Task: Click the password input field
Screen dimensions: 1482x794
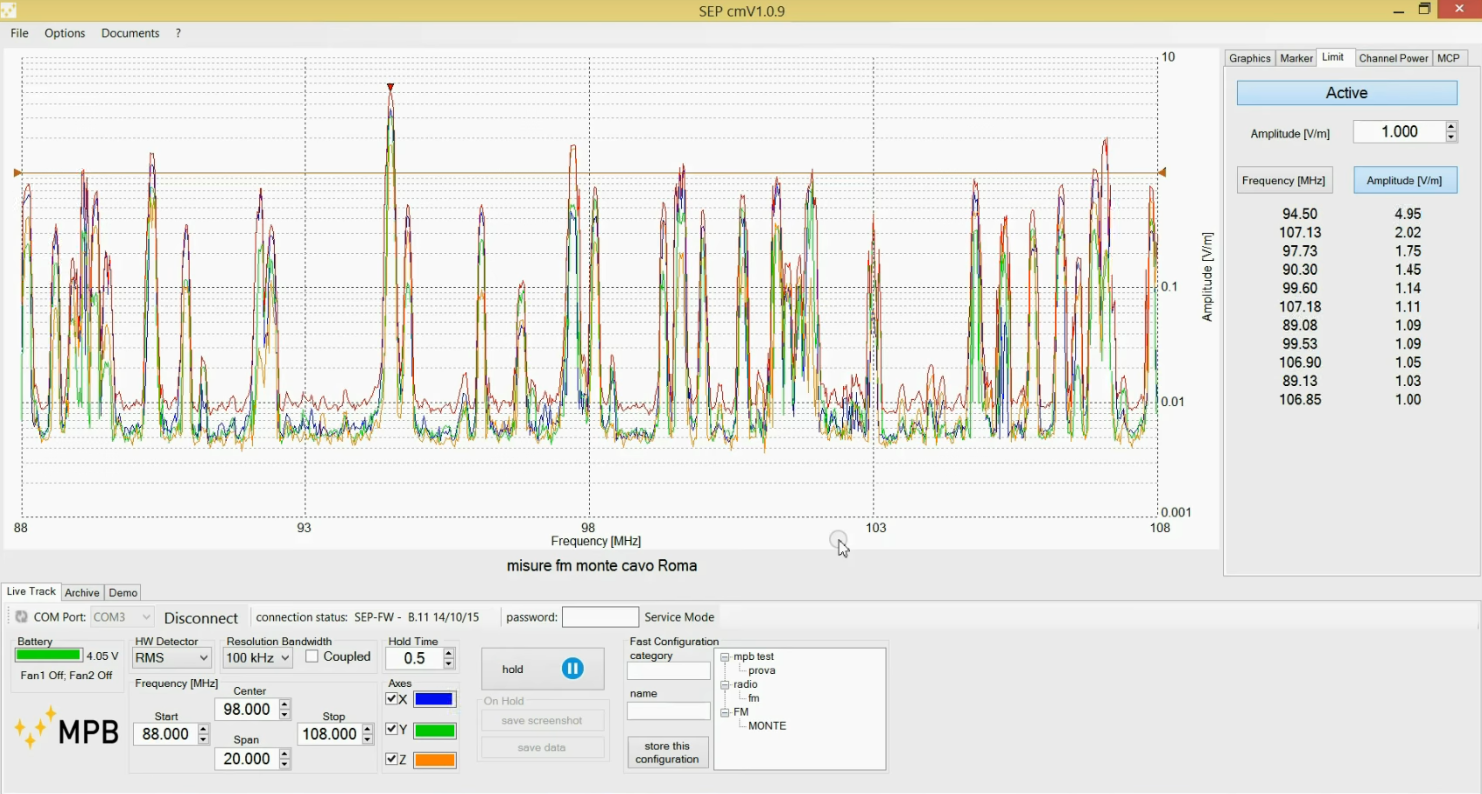Action: [600, 617]
